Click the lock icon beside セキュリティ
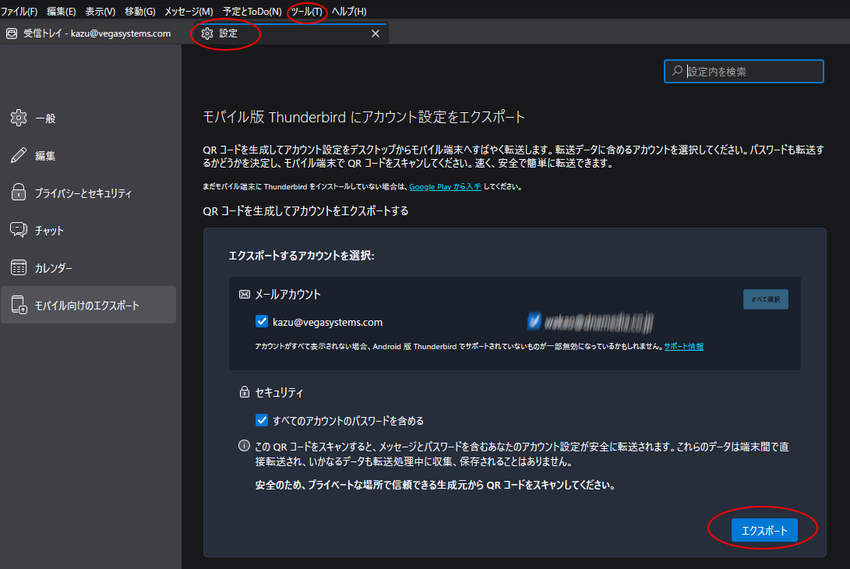 coord(244,392)
